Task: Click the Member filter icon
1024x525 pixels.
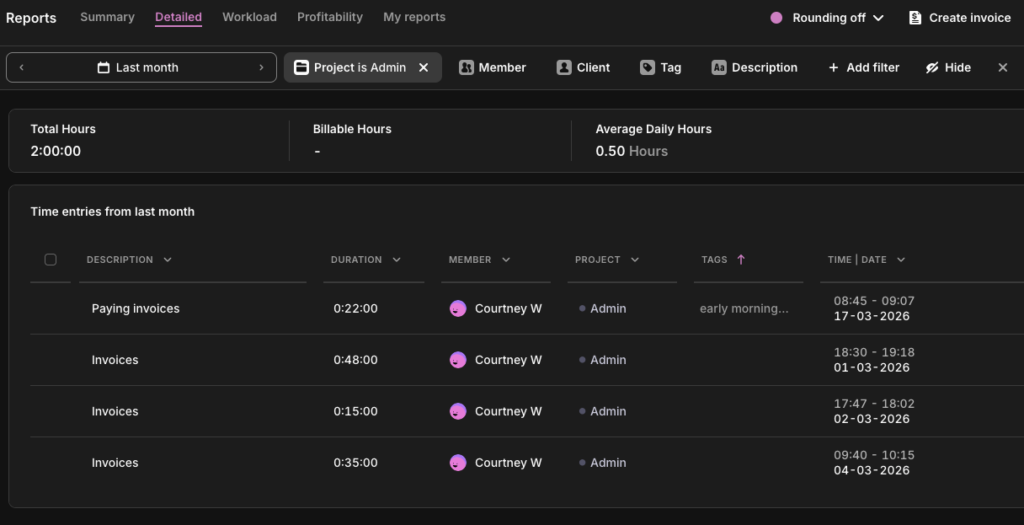Action: pos(466,67)
